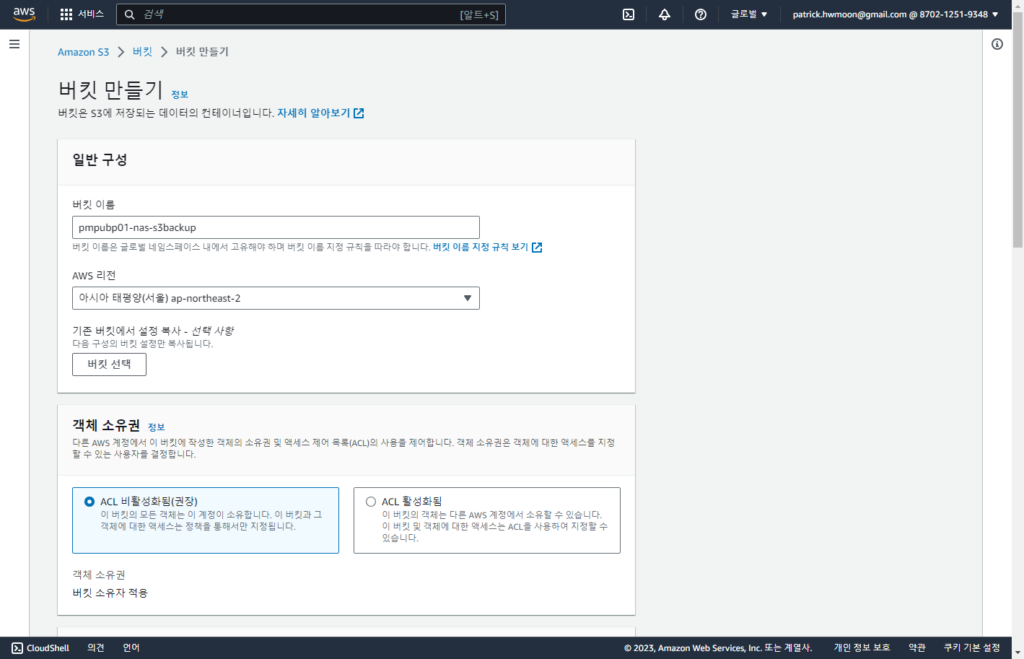Expand the 글로벌 region selector
The image size is (1024, 659).
749,14
